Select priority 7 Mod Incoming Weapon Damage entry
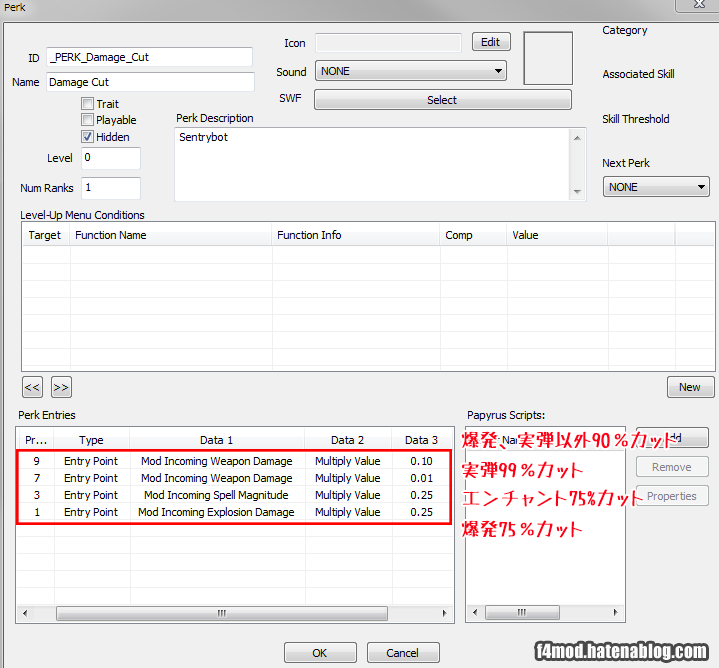The height and width of the screenshot is (668, 719). pyautogui.click(x=234, y=478)
